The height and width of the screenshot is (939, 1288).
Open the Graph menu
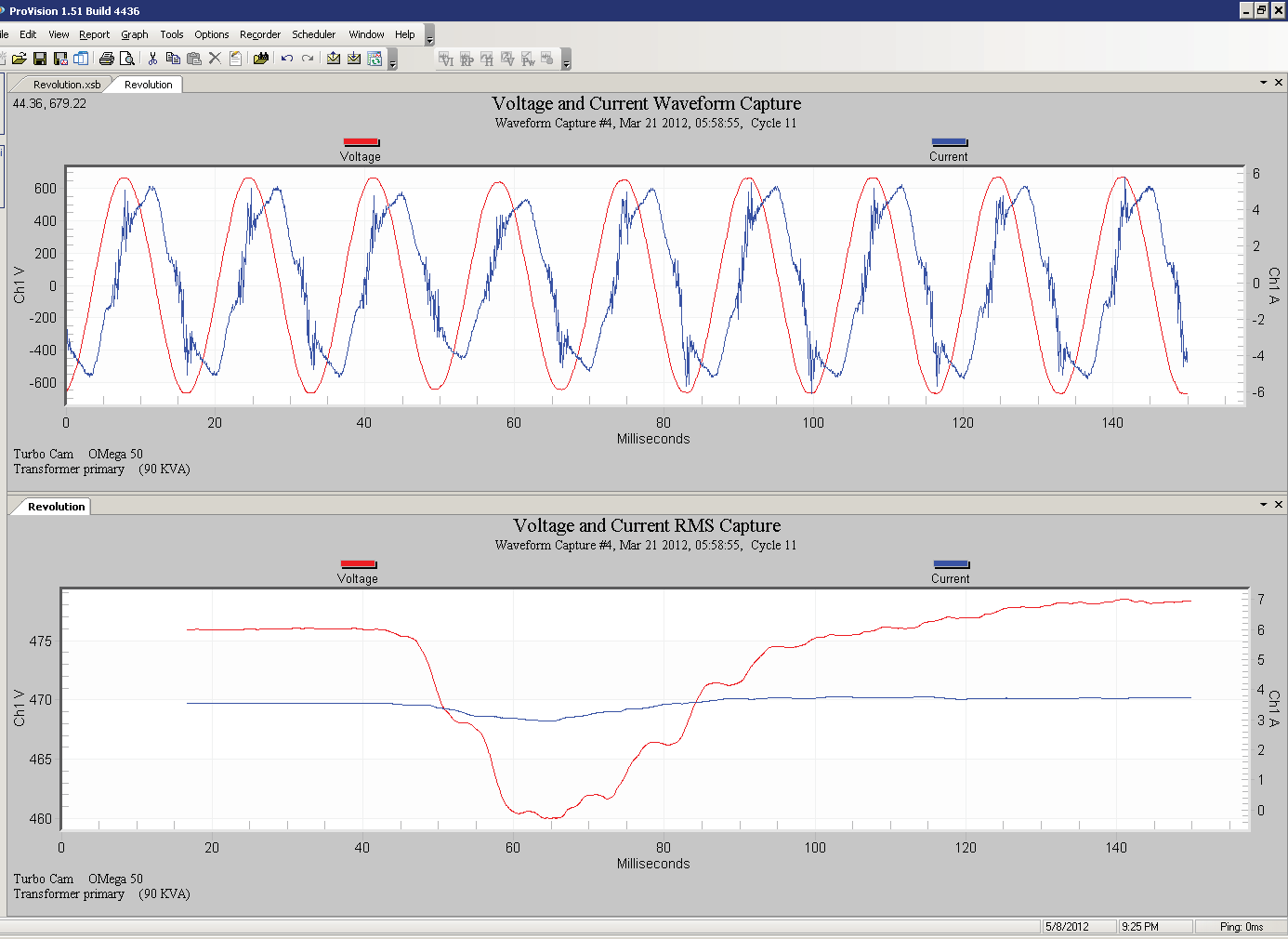coord(134,34)
